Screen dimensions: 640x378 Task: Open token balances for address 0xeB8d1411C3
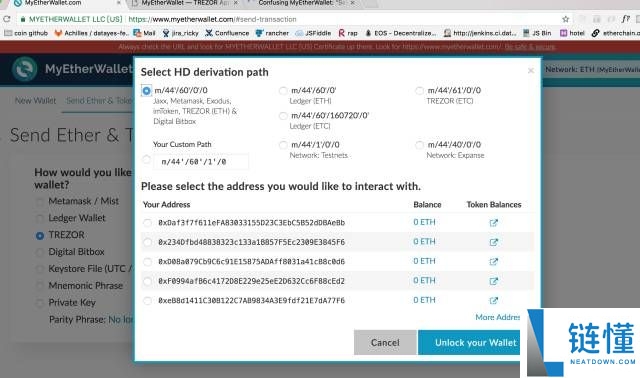[x=493, y=301]
